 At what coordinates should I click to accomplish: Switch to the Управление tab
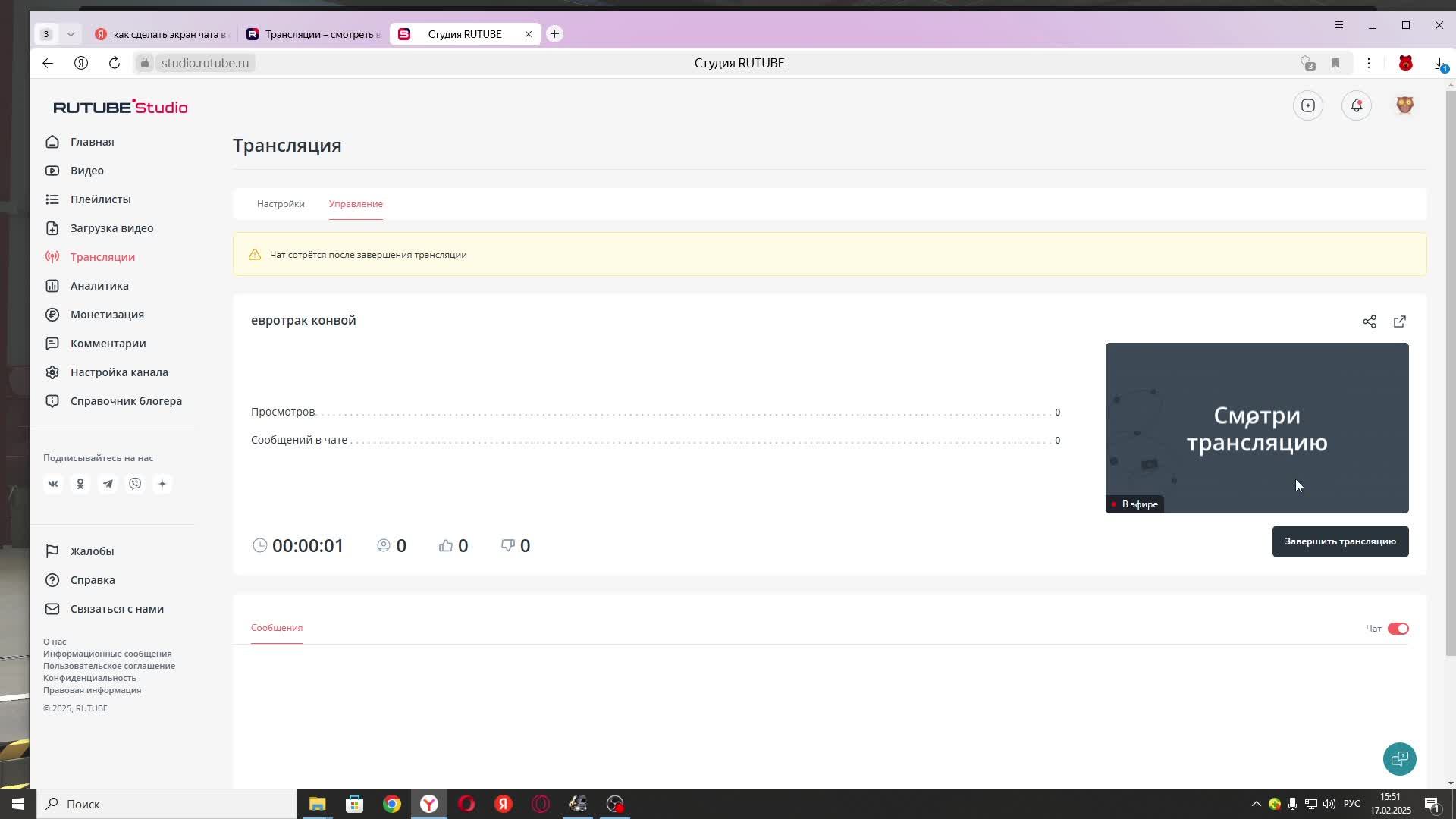356,204
